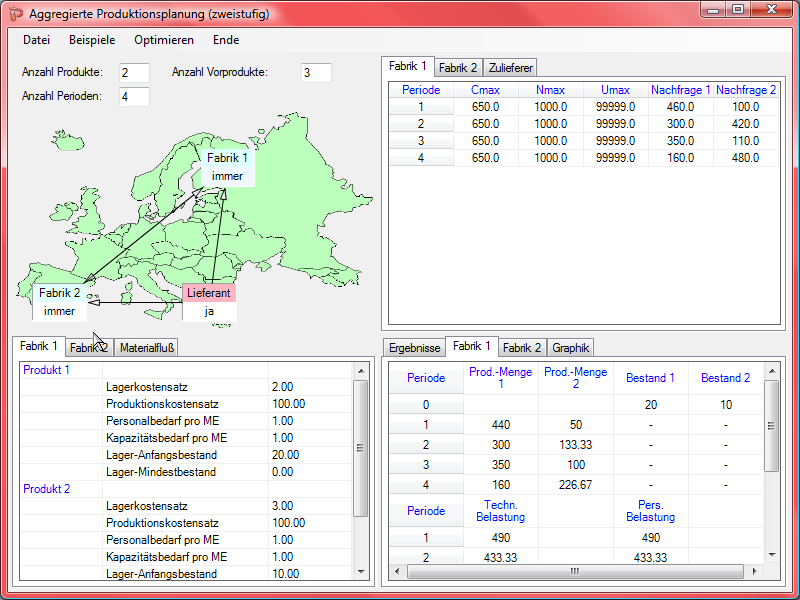This screenshot has height=600, width=800.
Task: Open the Materialfluß tab
Action: [147, 348]
